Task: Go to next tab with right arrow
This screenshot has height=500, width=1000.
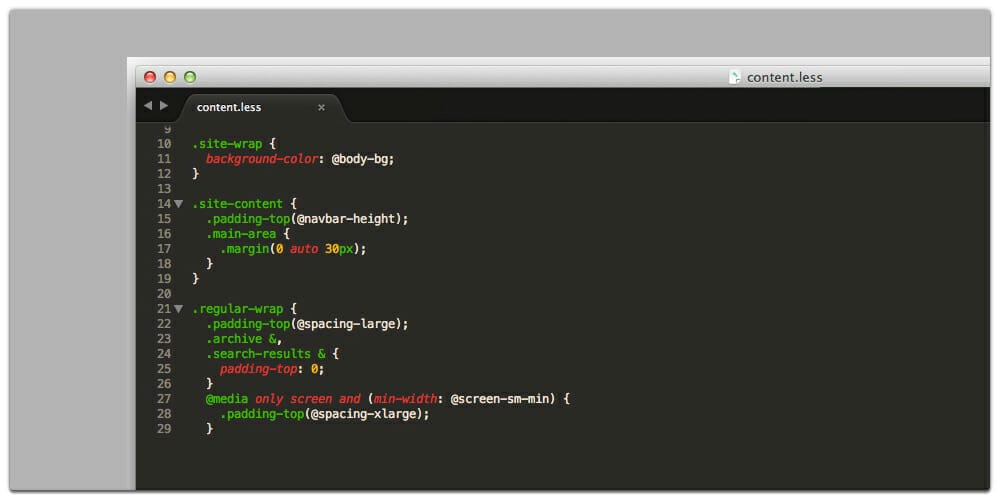Action: point(164,105)
